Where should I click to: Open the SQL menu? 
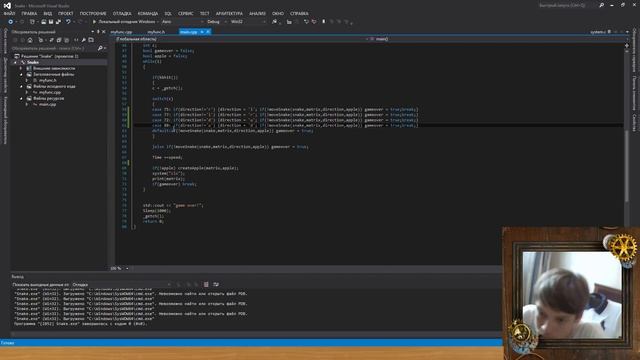[168, 13]
